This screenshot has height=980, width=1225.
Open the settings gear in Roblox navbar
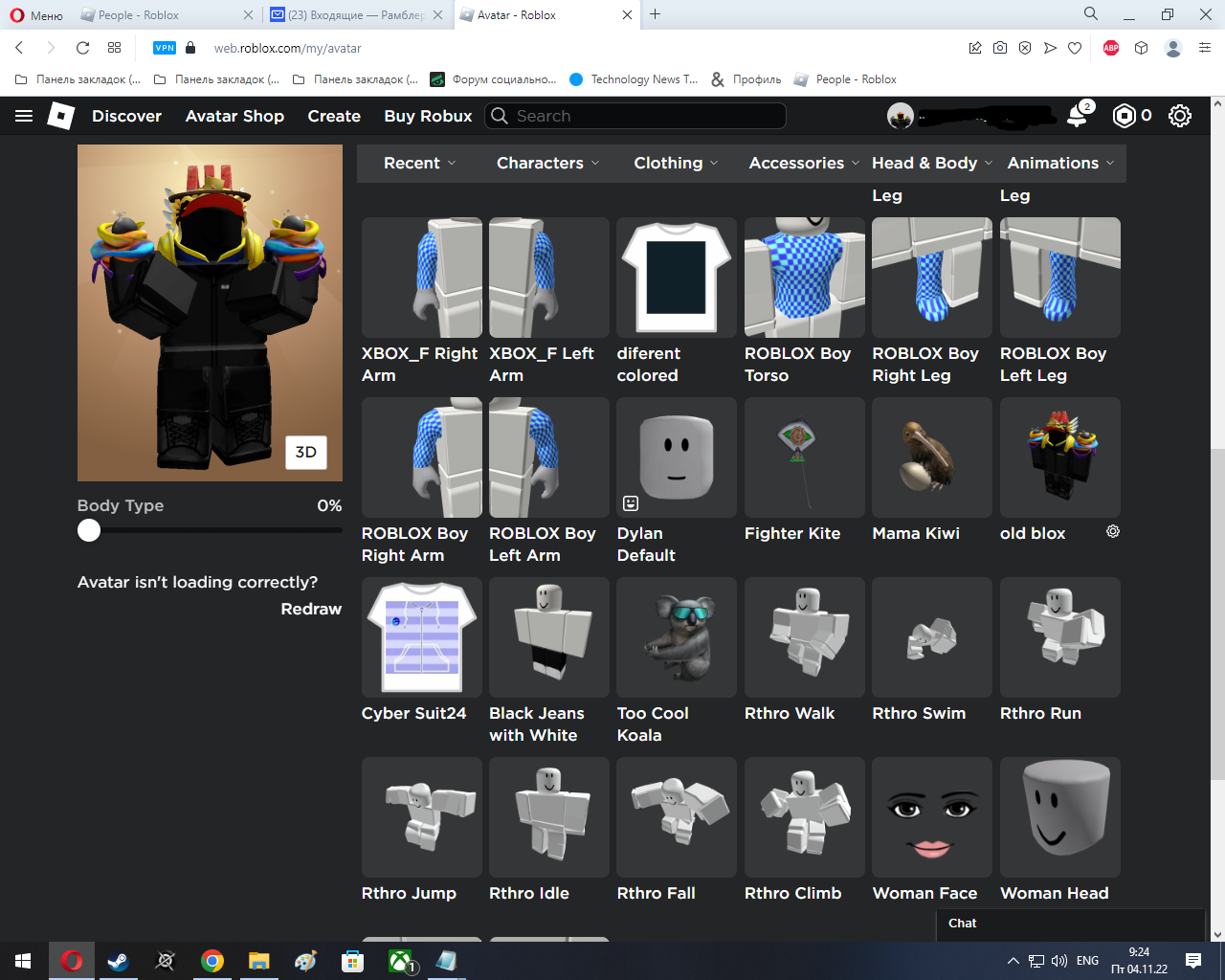pyautogui.click(x=1180, y=116)
